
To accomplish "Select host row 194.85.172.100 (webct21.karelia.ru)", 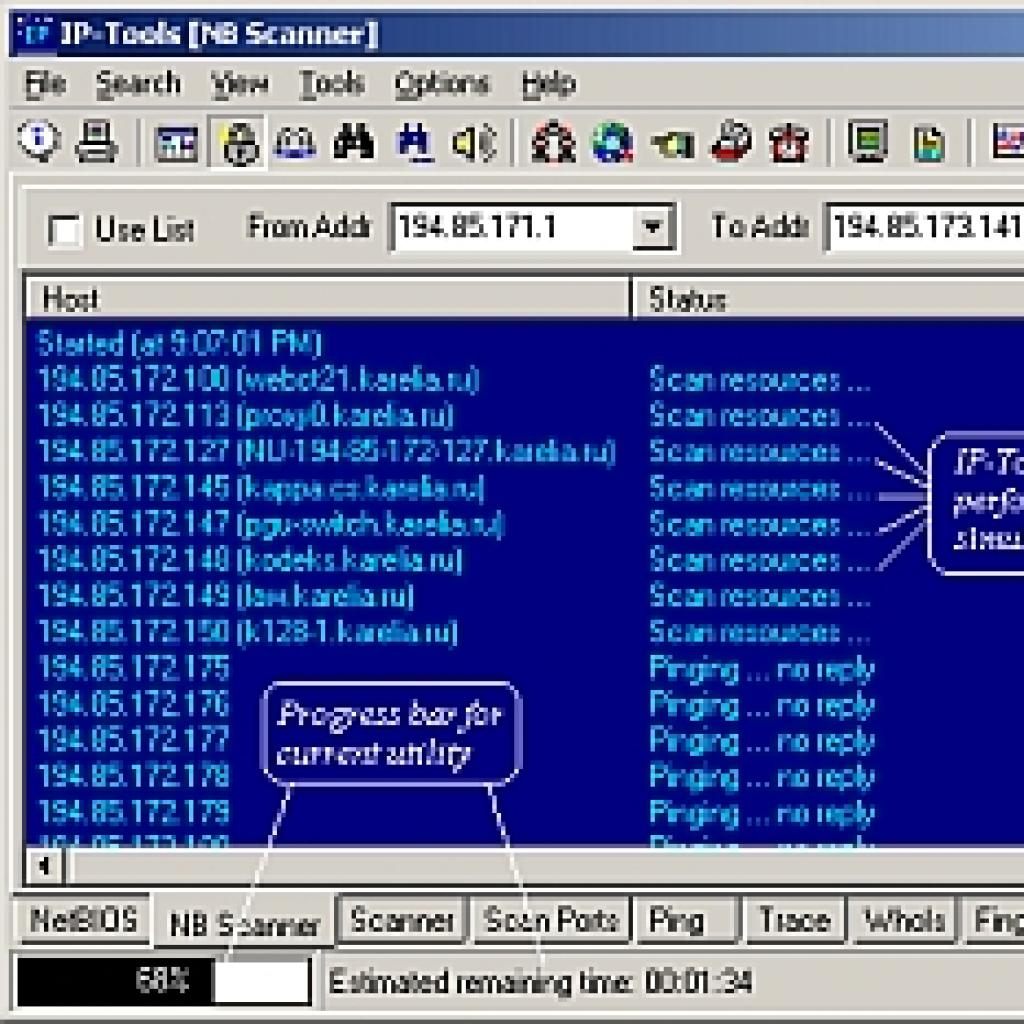I will point(259,379).
